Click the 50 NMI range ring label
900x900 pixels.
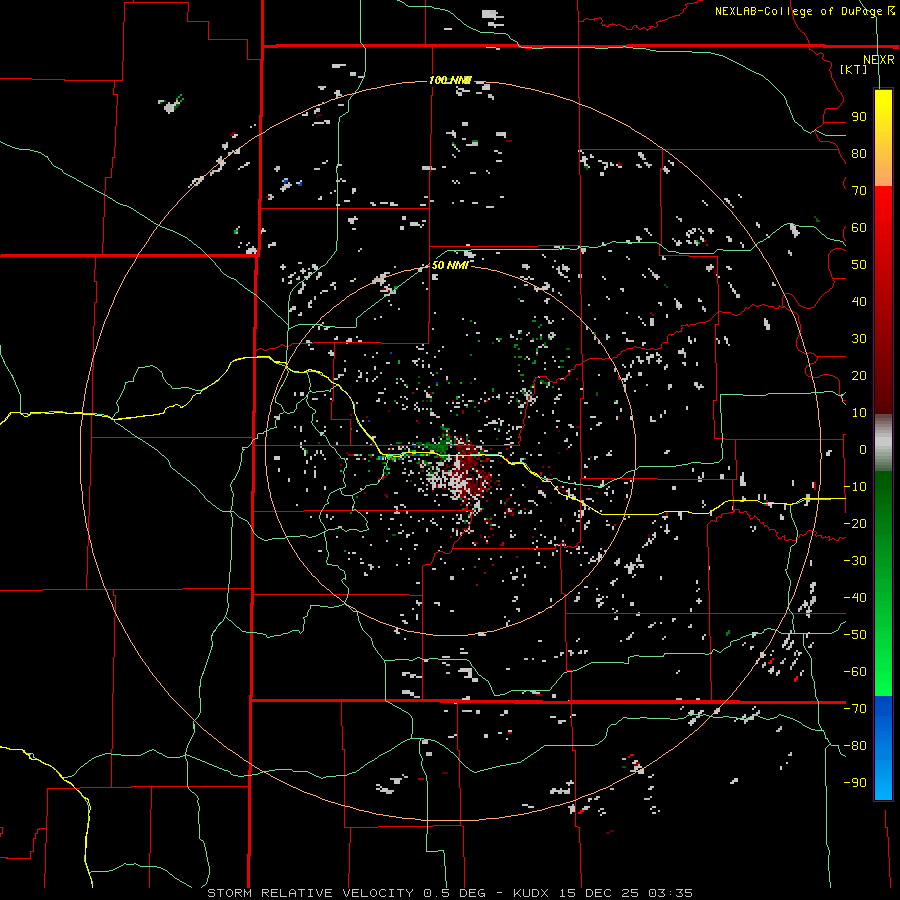tap(450, 265)
